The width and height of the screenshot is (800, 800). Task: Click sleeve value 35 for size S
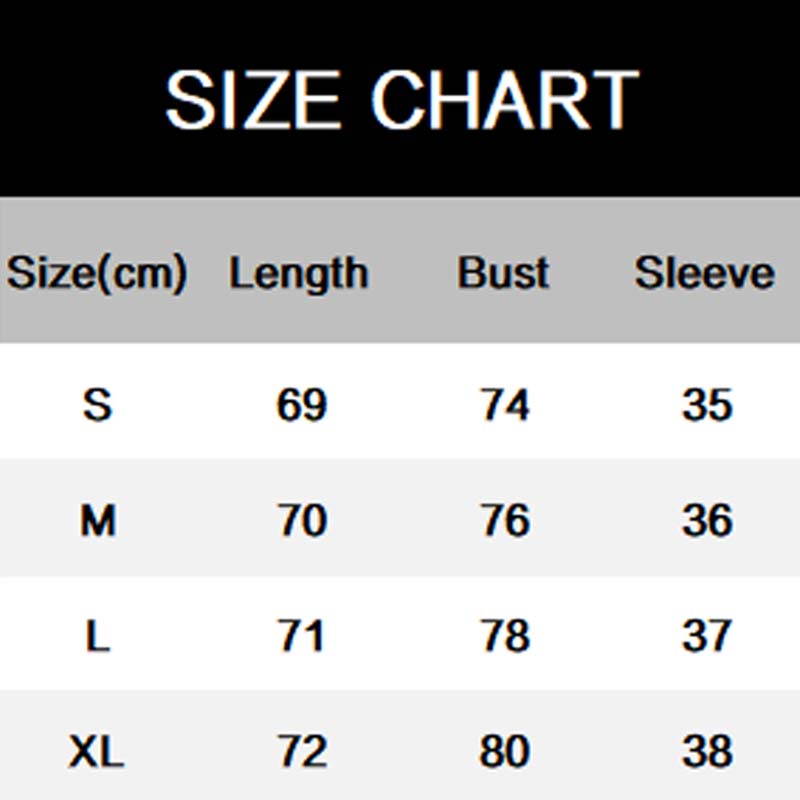(x=707, y=405)
